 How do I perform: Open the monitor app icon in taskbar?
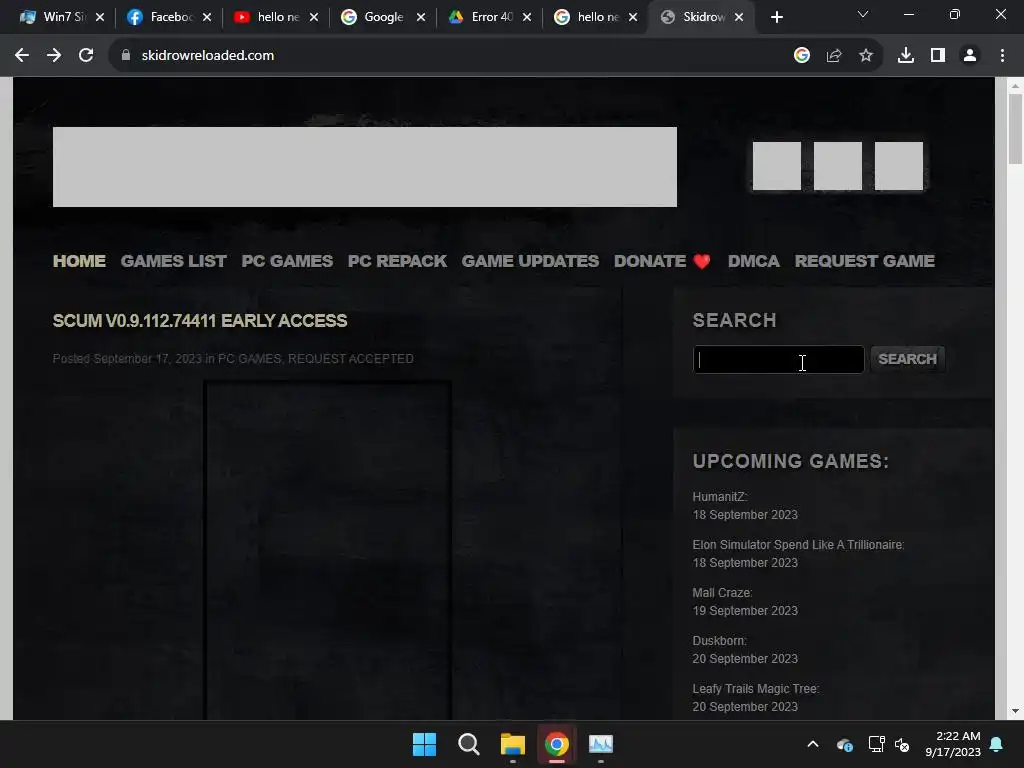coord(601,744)
